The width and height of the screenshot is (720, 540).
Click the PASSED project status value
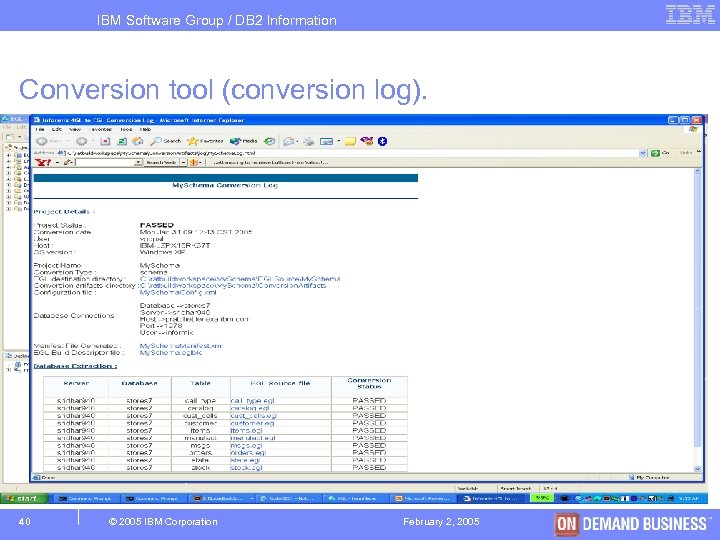point(157,225)
